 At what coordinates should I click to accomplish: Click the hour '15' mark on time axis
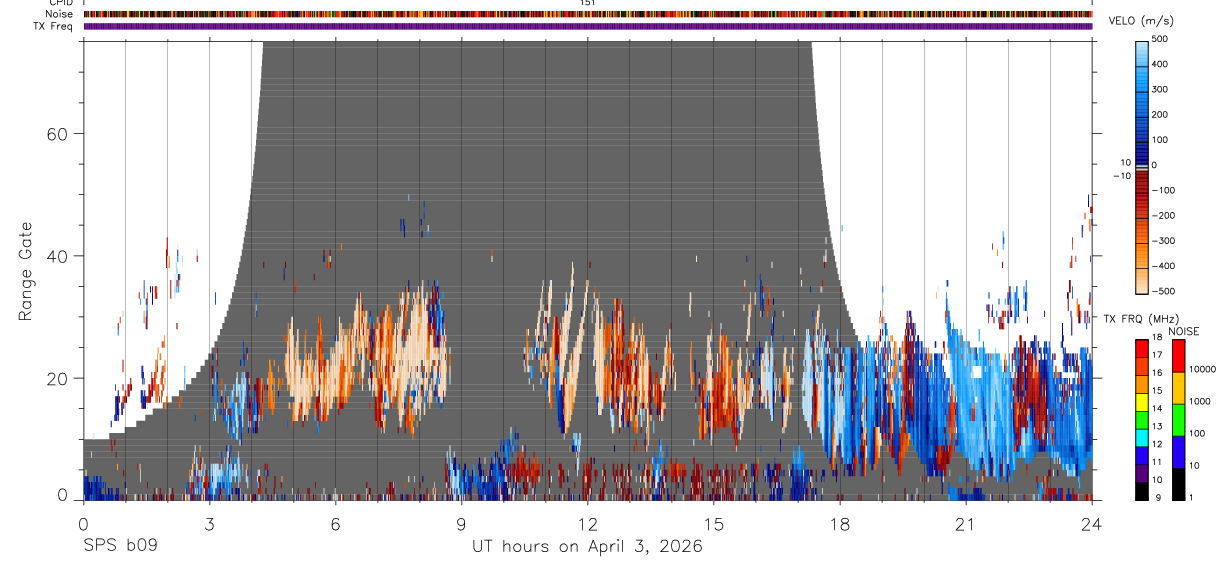tap(713, 523)
